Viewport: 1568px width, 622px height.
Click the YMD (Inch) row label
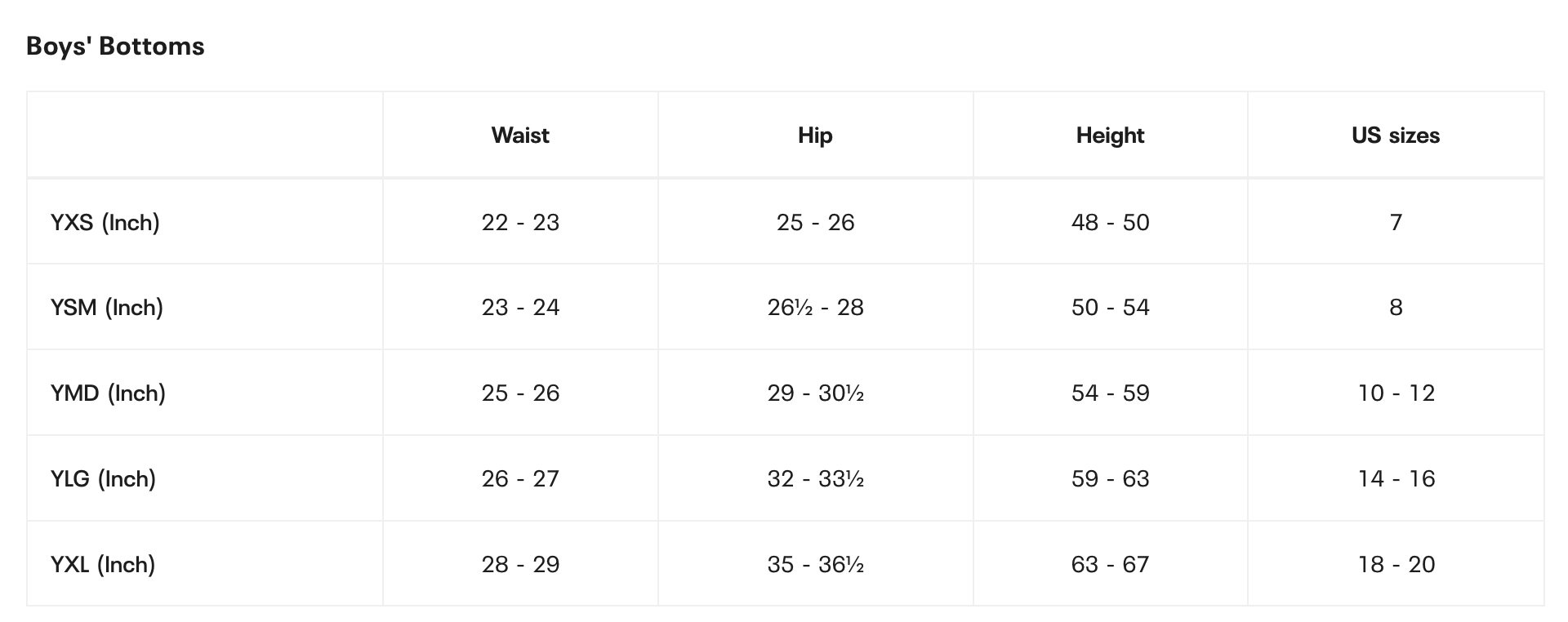108,393
